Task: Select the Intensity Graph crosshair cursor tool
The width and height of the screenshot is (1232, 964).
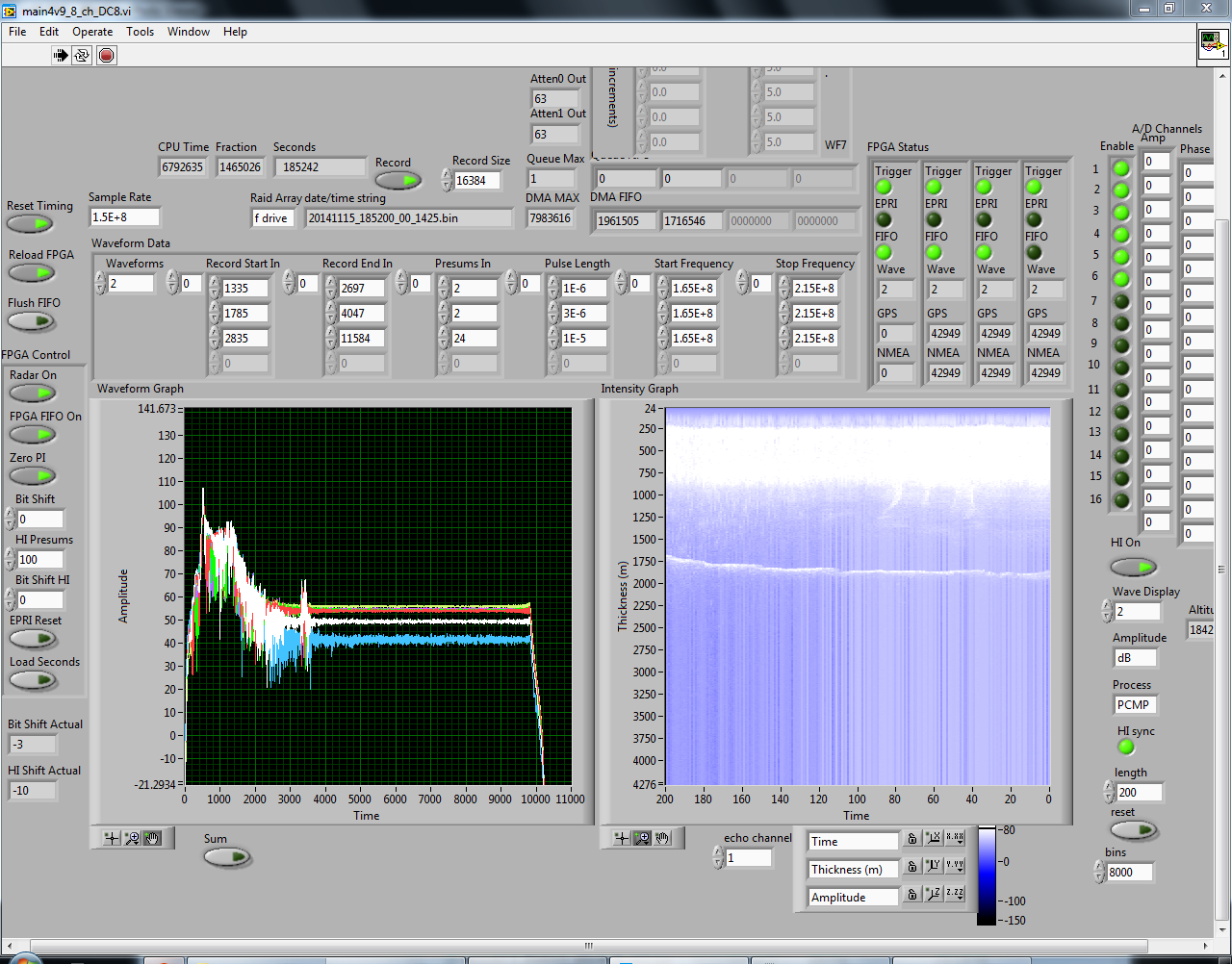Action: click(622, 838)
